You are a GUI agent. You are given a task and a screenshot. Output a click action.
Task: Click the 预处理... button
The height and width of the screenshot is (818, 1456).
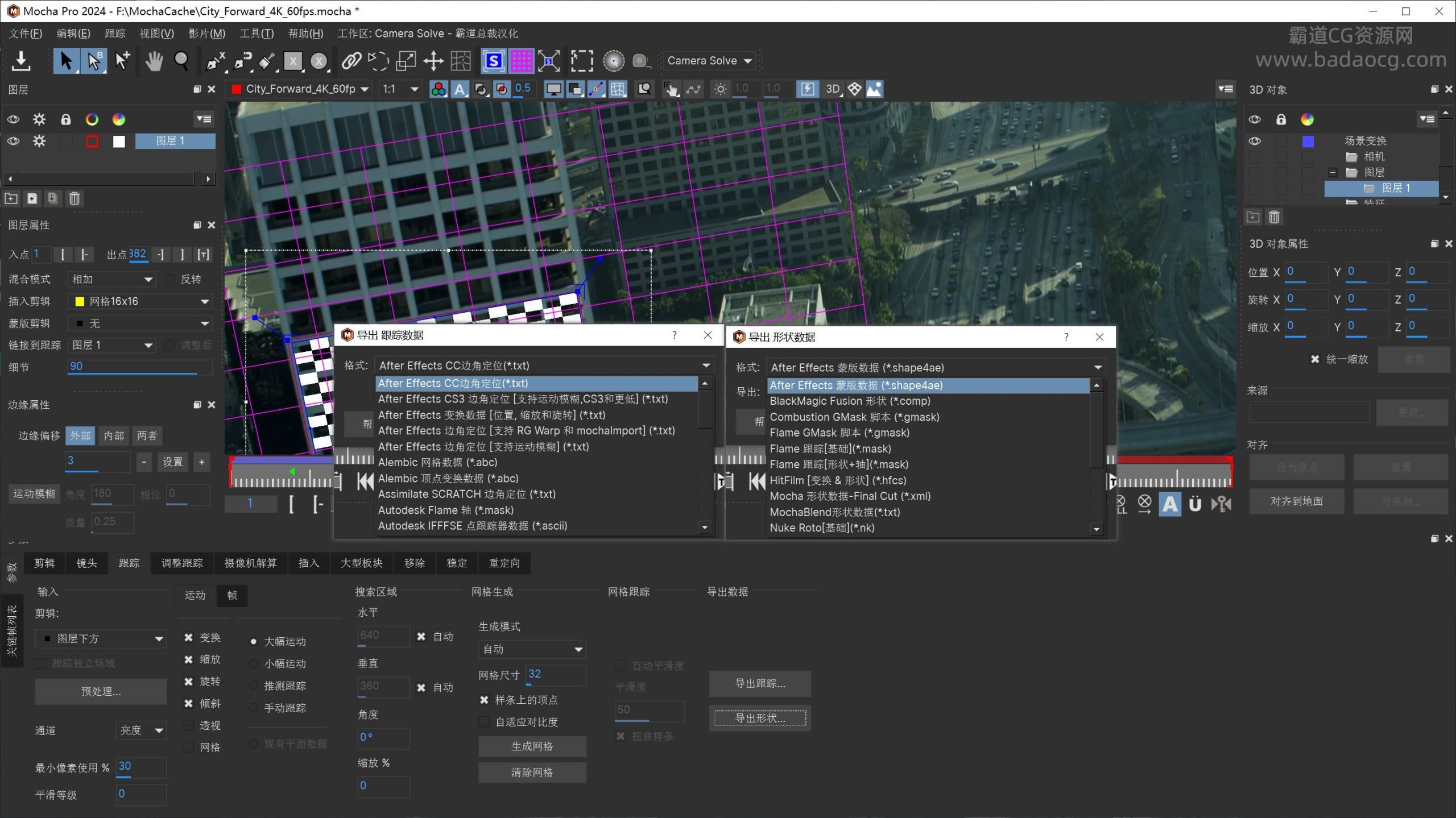click(x=101, y=692)
